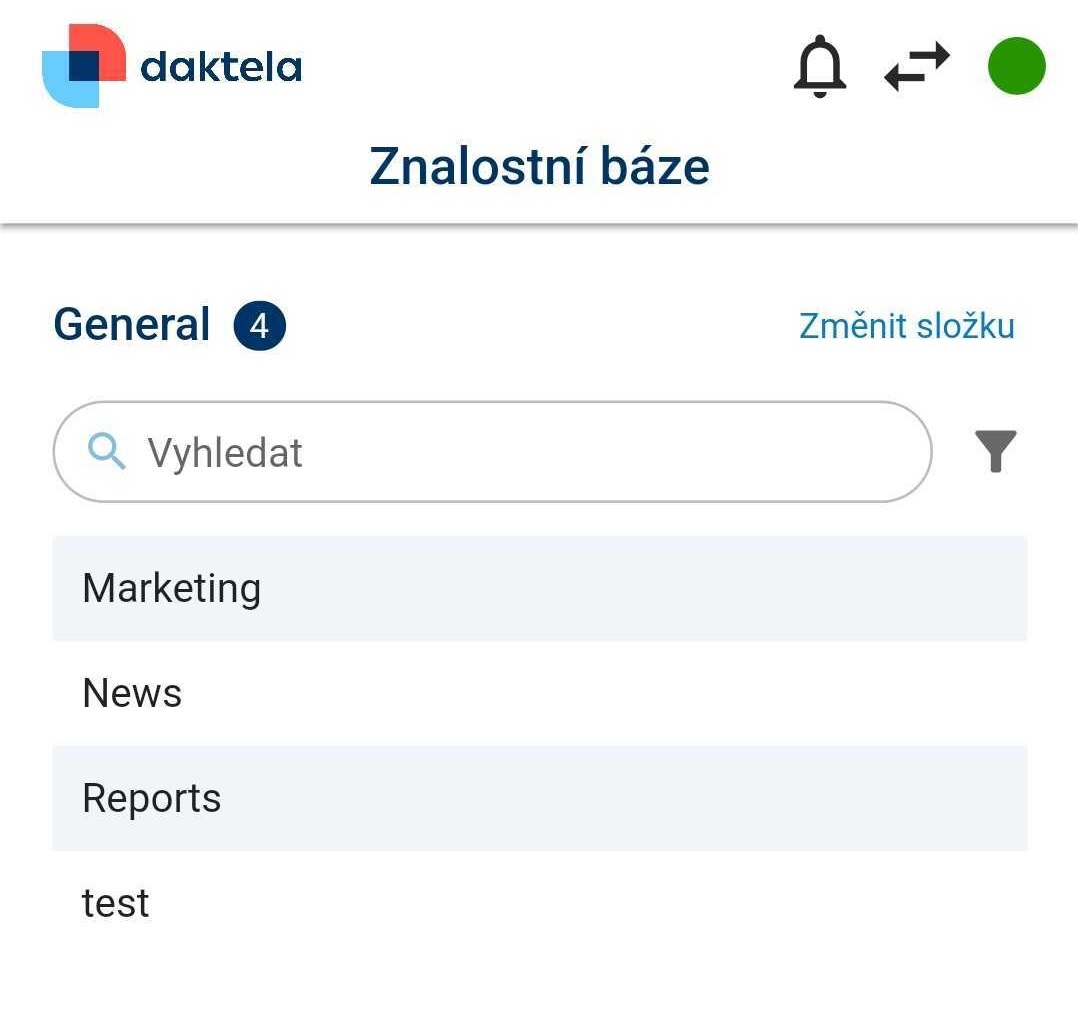Click the call transfer arrows icon
1078x1012 pixels.
tap(916, 66)
